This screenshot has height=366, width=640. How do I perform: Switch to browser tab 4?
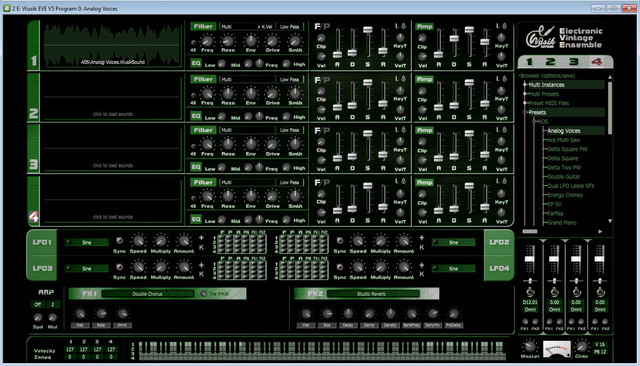click(x=596, y=62)
